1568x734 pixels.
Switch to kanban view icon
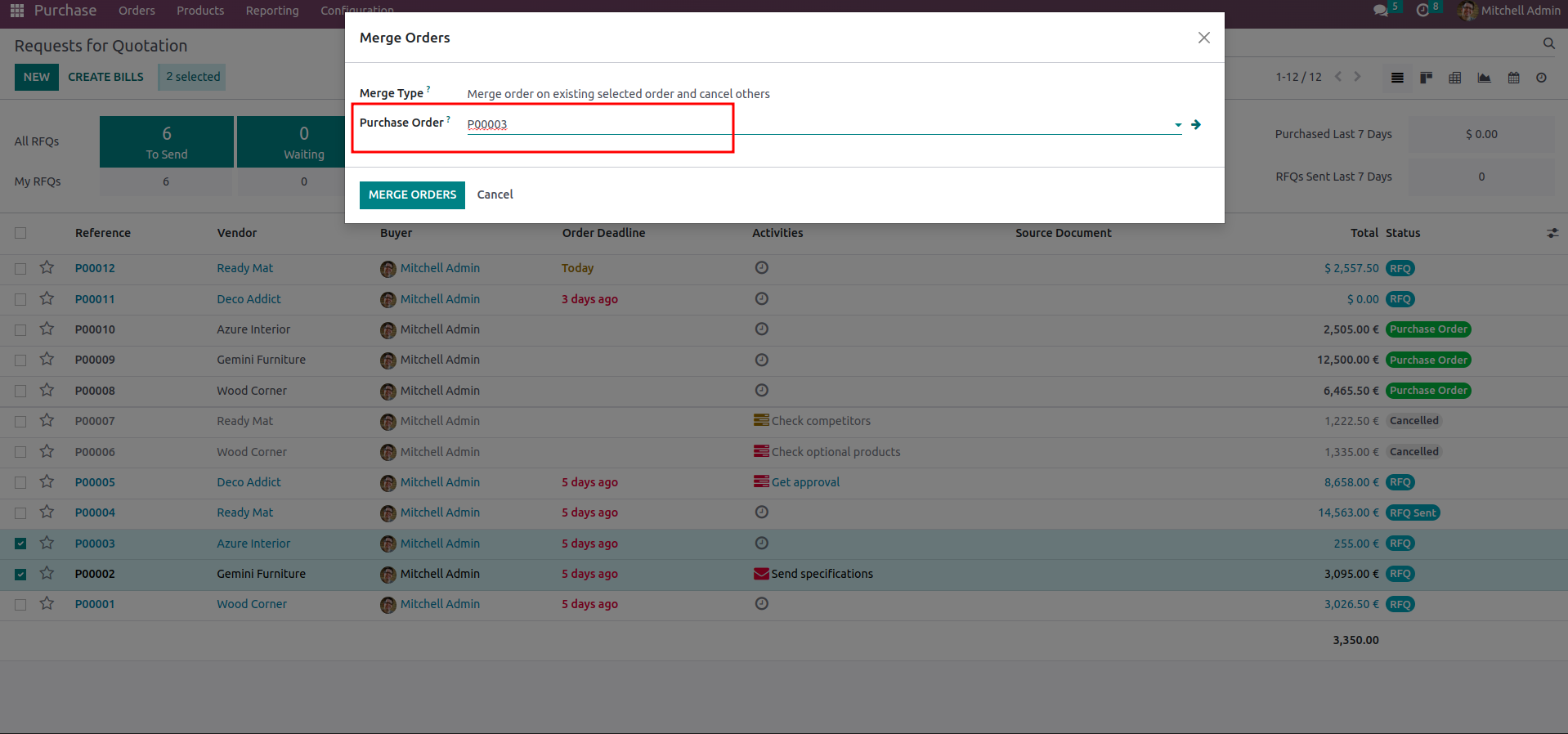pos(1426,78)
